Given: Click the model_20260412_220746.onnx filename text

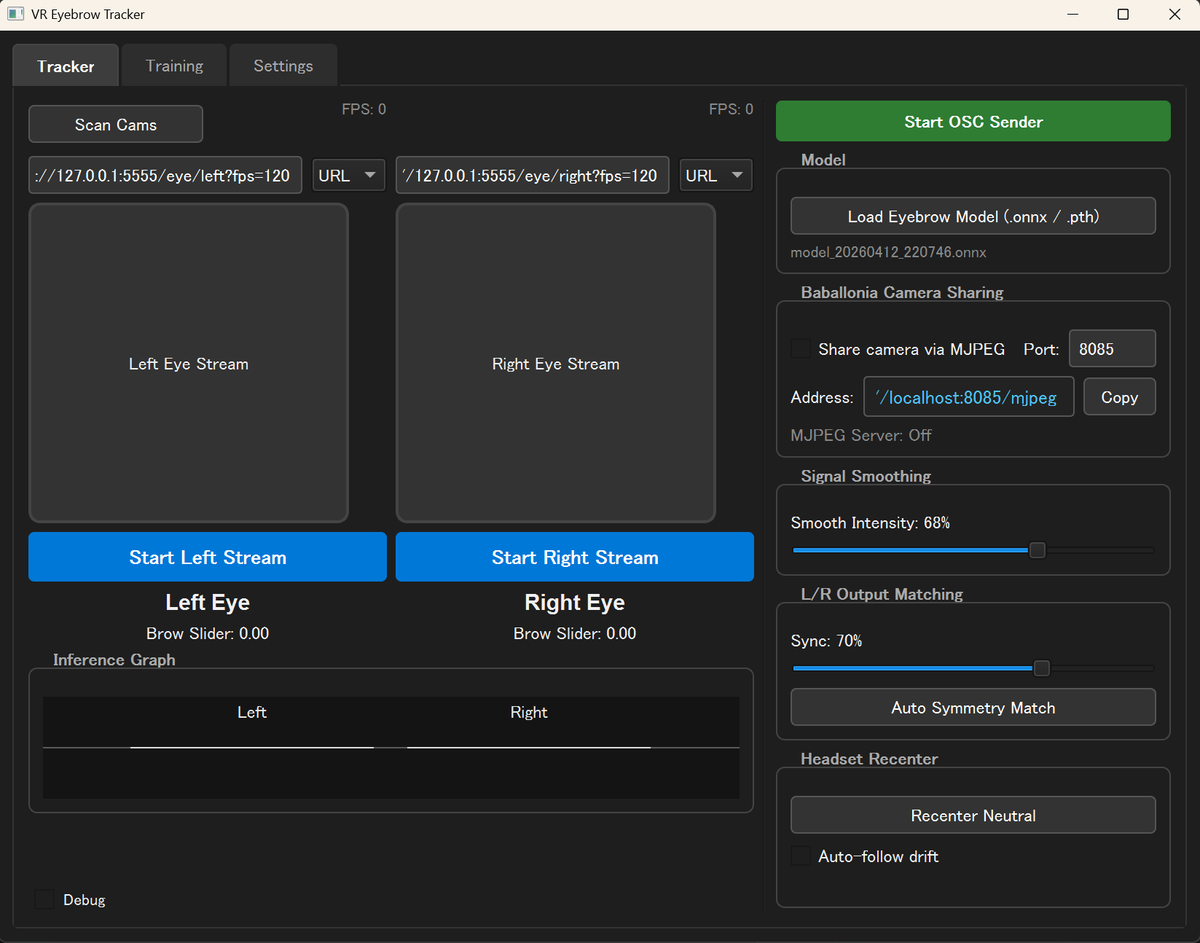Looking at the screenshot, I should coord(888,253).
